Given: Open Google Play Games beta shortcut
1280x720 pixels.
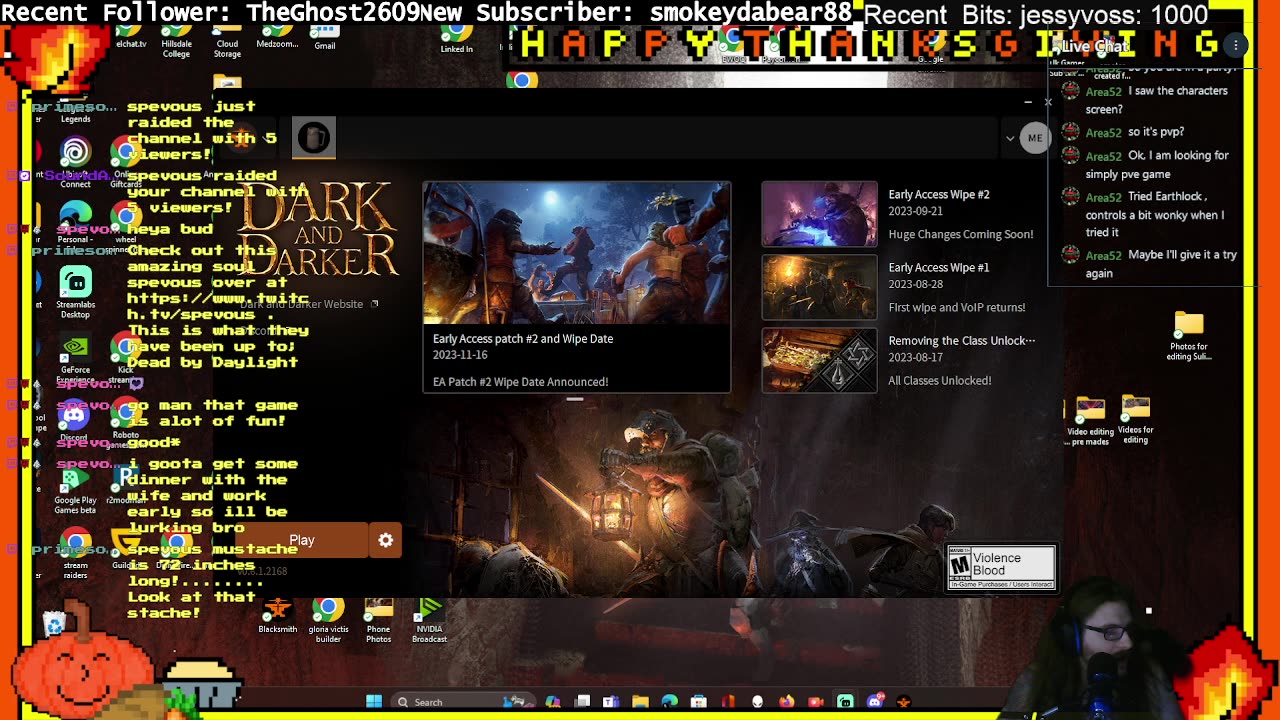Looking at the screenshot, I should 75,490.
